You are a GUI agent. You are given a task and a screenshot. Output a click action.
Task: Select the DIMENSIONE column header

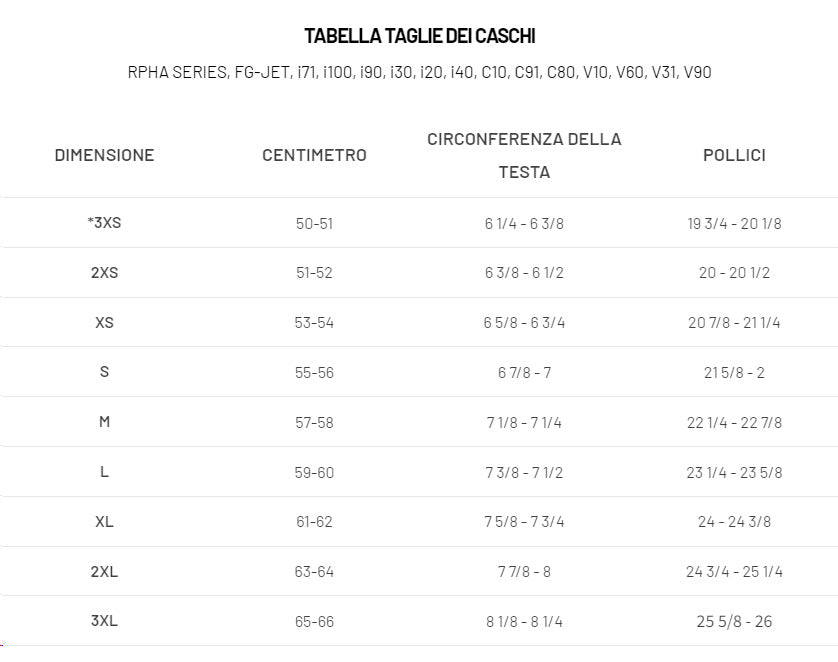click(x=104, y=155)
